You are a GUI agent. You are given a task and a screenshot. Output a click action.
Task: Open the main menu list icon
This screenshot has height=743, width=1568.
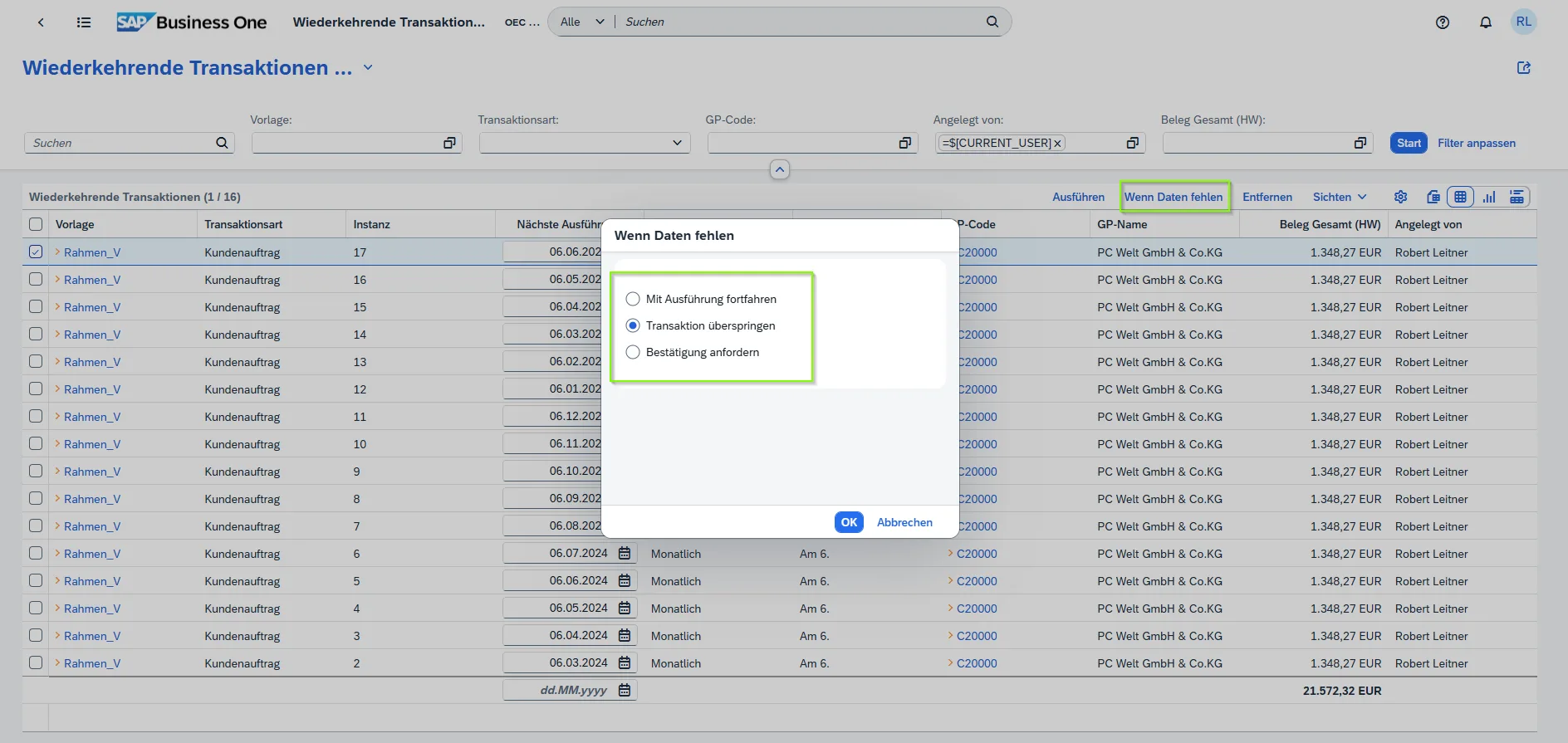pyautogui.click(x=84, y=22)
